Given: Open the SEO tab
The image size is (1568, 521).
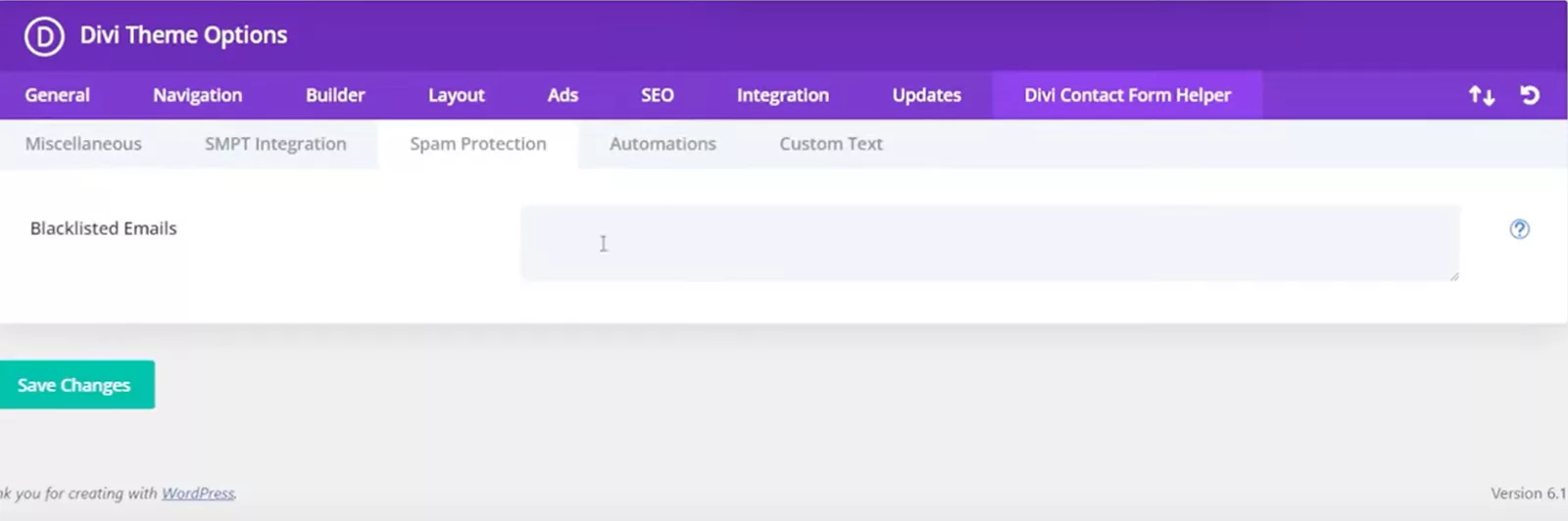Looking at the screenshot, I should tap(657, 95).
